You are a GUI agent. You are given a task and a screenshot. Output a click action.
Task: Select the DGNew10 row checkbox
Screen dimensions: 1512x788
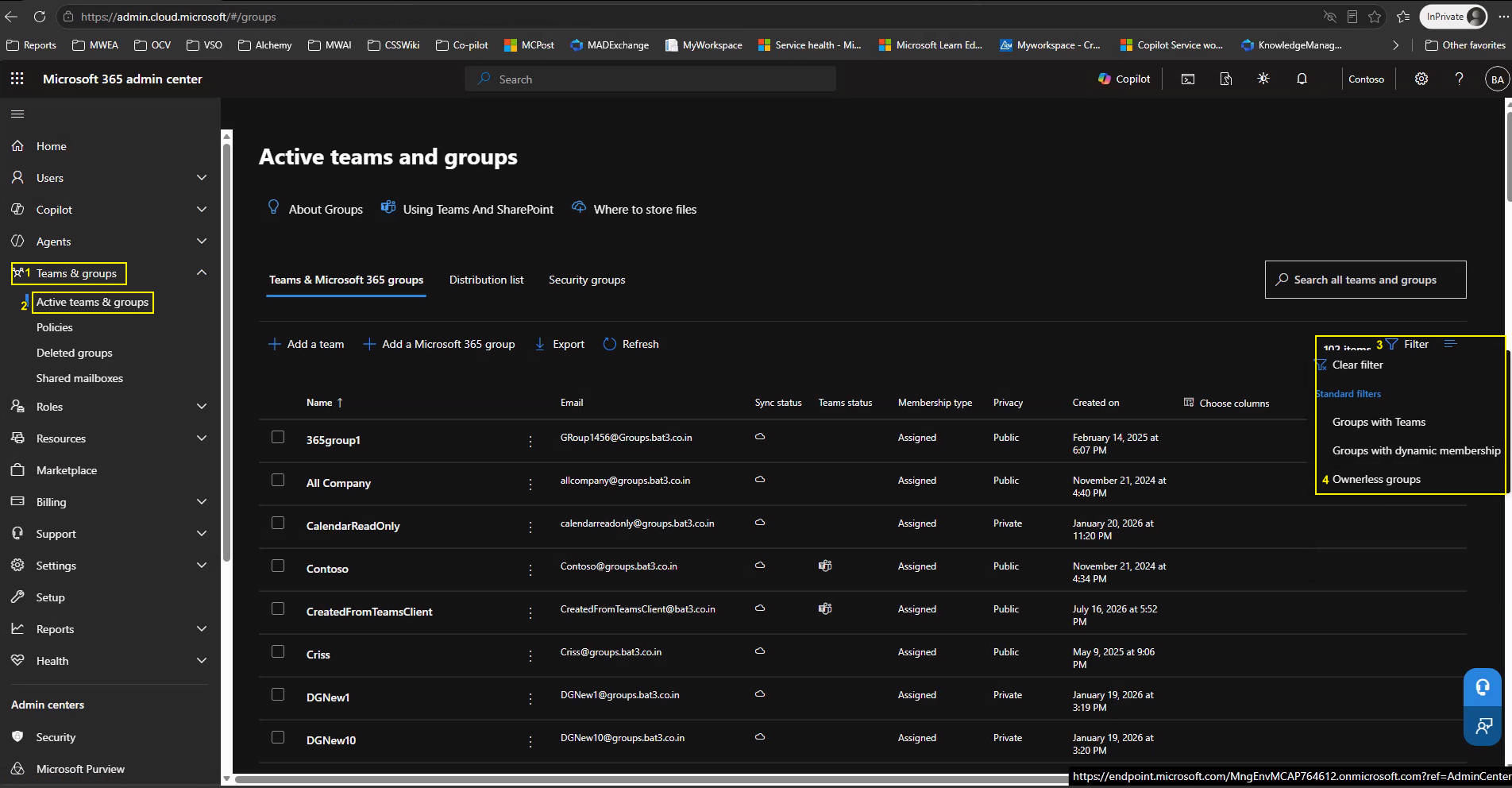[x=278, y=737]
